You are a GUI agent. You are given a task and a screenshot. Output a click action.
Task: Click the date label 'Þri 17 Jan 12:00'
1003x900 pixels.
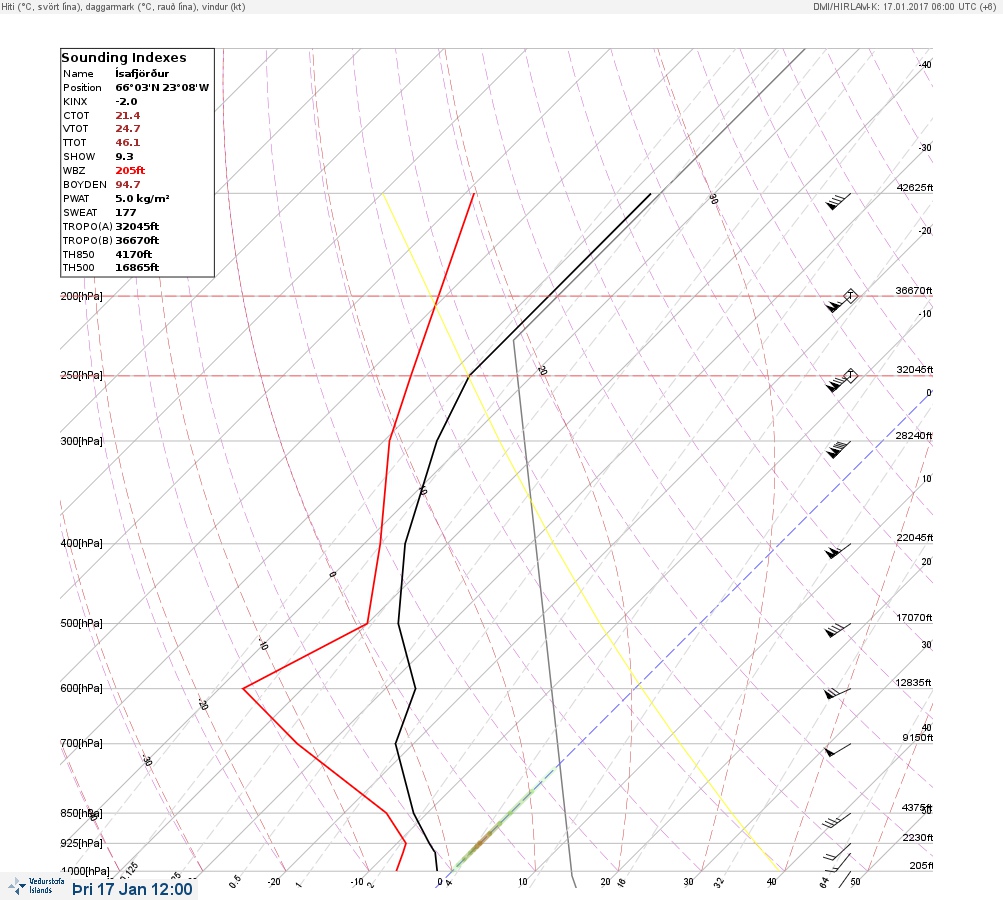[132, 889]
